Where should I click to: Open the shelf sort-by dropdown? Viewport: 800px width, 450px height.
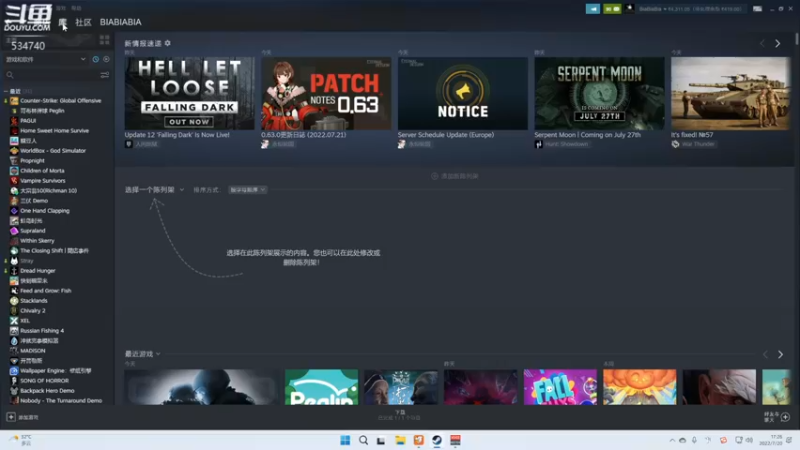[247, 190]
